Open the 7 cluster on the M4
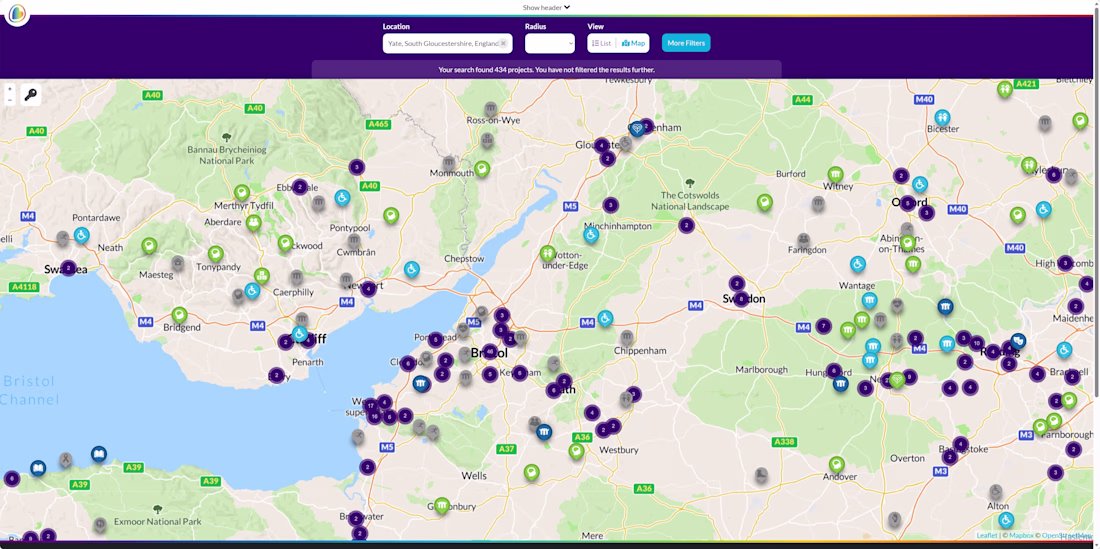The width and height of the screenshot is (1100, 549). click(x=824, y=326)
